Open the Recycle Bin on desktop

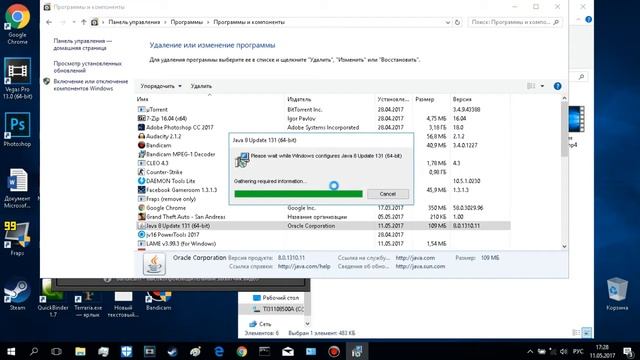pos(617,294)
